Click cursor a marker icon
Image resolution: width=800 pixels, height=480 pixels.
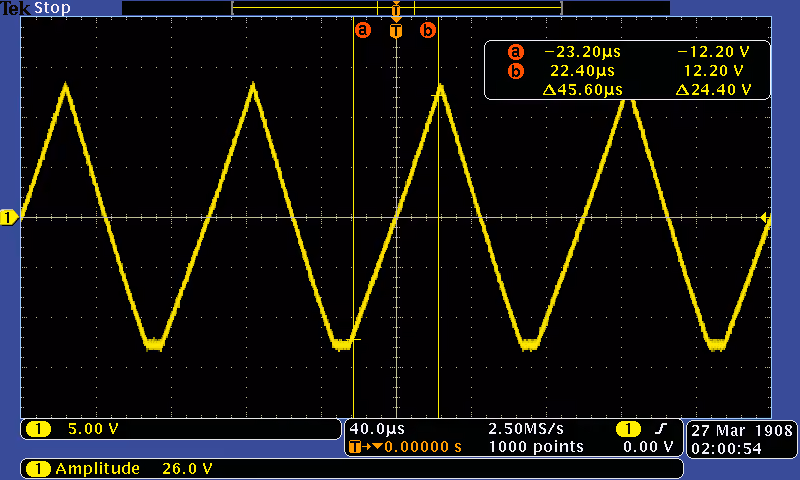(362, 30)
